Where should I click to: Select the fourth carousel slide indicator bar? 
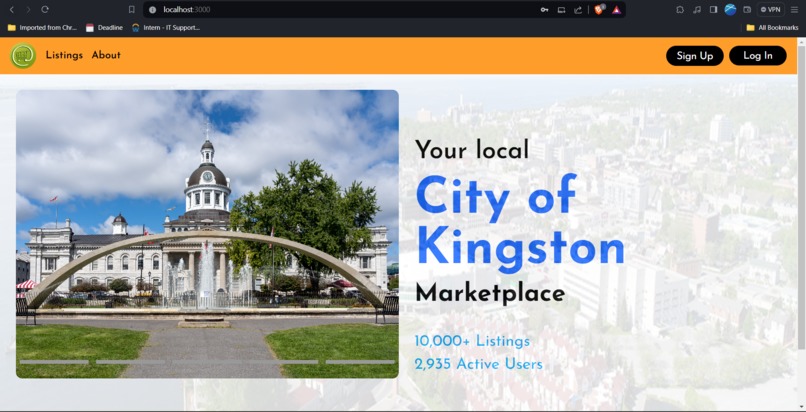[284, 362]
